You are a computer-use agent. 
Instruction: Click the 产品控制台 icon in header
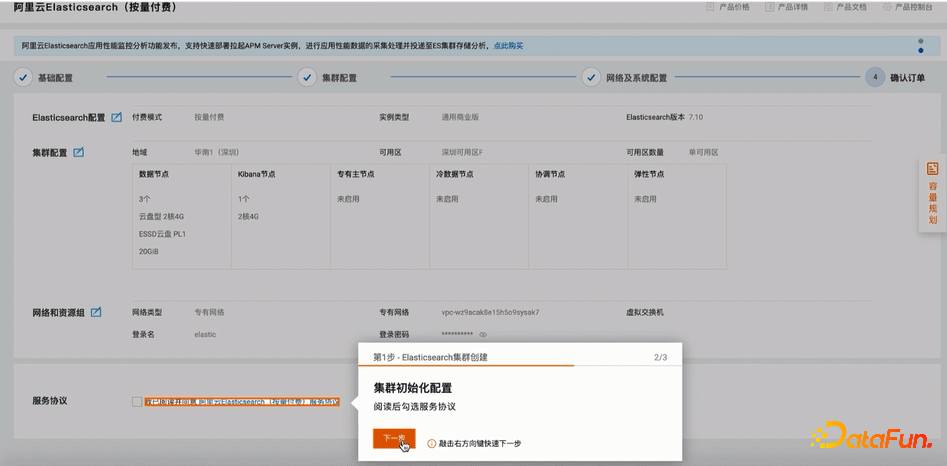click(887, 7)
